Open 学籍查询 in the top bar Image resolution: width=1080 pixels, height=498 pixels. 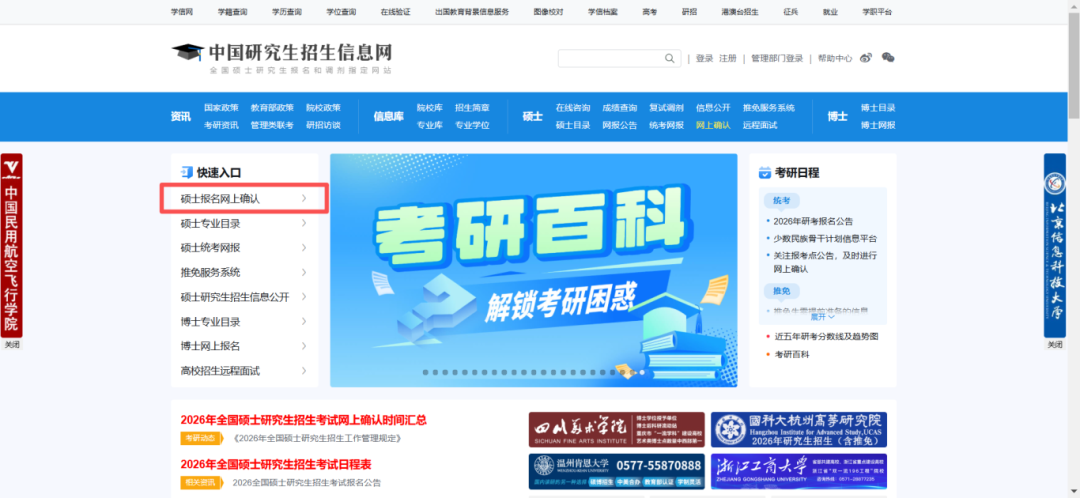pyautogui.click(x=233, y=12)
